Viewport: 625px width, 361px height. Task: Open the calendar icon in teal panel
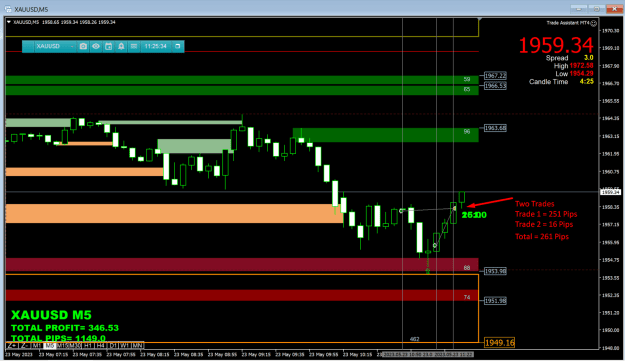(108, 46)
